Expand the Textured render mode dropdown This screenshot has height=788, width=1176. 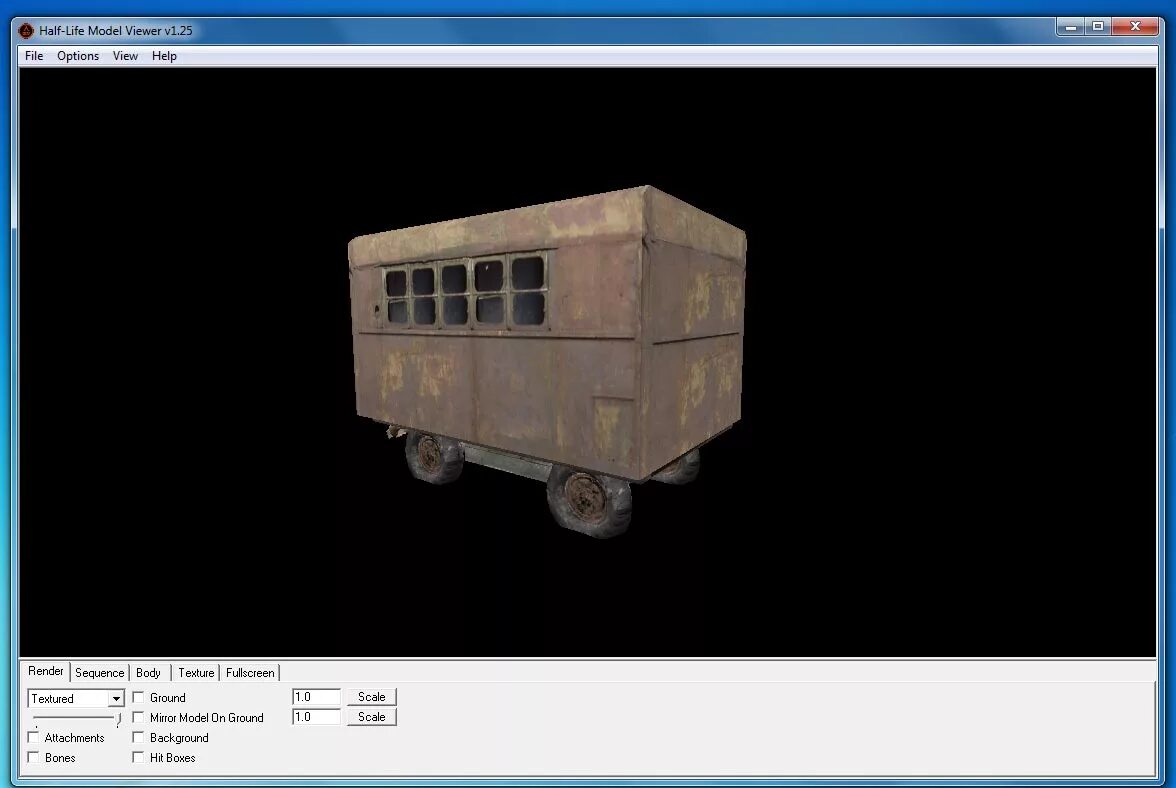tap(116, 699)
